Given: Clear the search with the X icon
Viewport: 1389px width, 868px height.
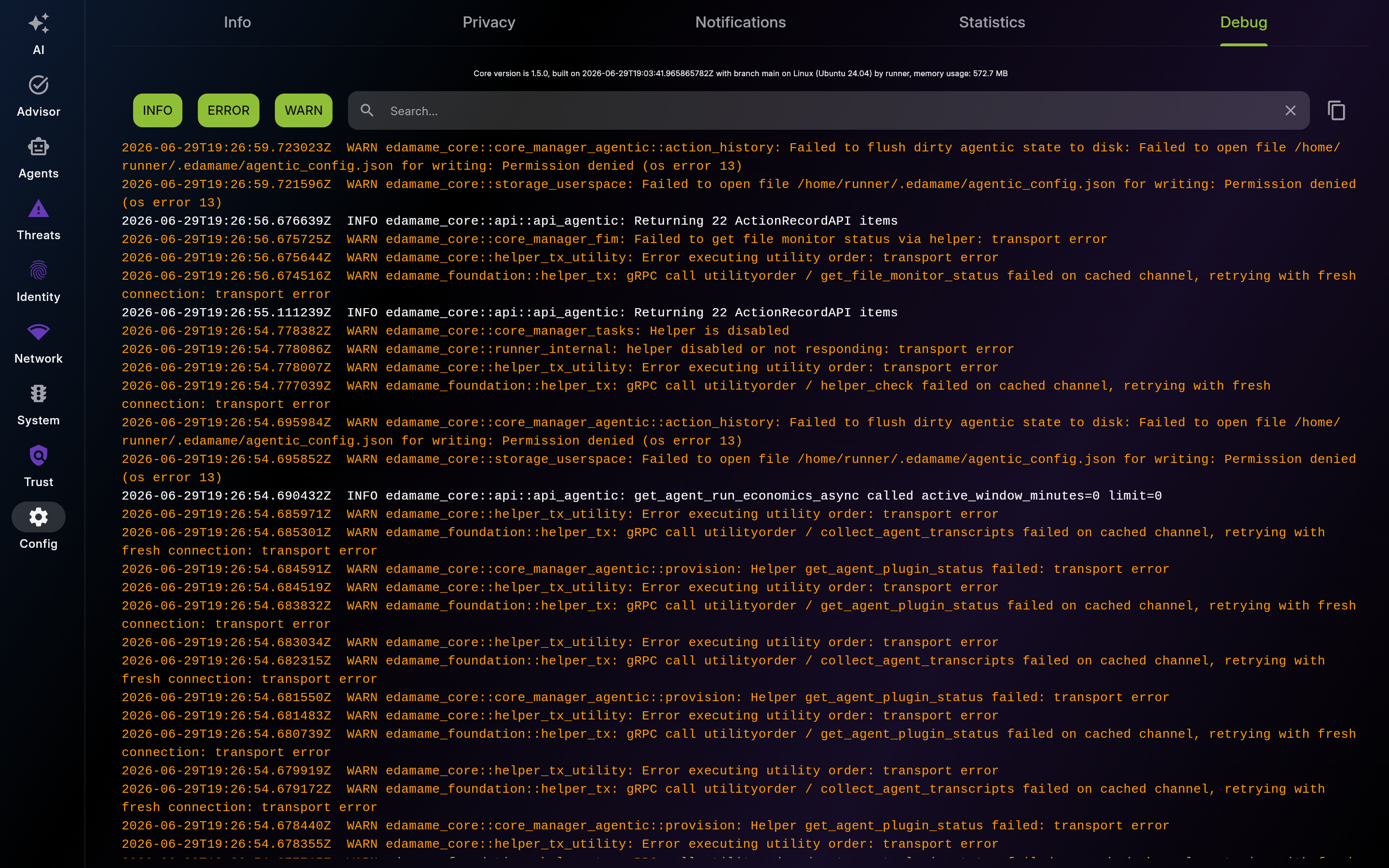Looking at the screenshot, I should click(x=1290, y=110).
